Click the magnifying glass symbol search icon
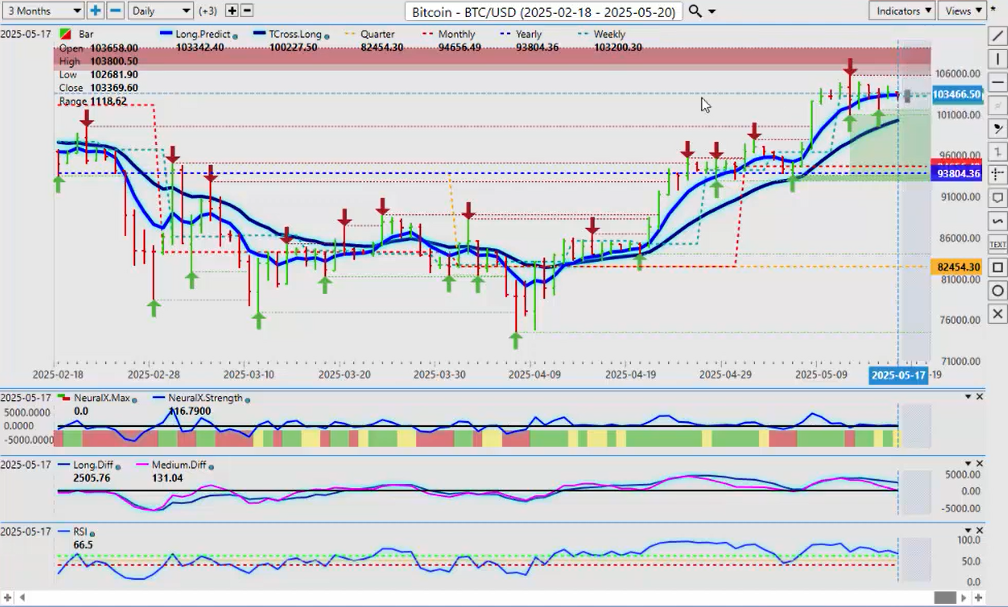The width and height of the screenshot is (1008, 607). tap(694, 11)
